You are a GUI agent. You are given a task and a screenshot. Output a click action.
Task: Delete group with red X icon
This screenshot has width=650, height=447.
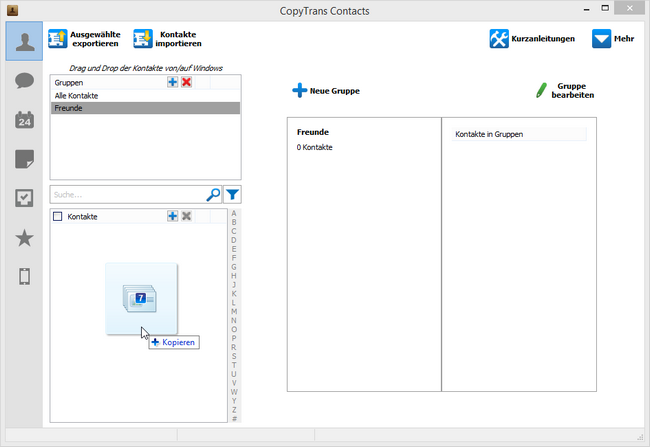click(x=187, y=82)
